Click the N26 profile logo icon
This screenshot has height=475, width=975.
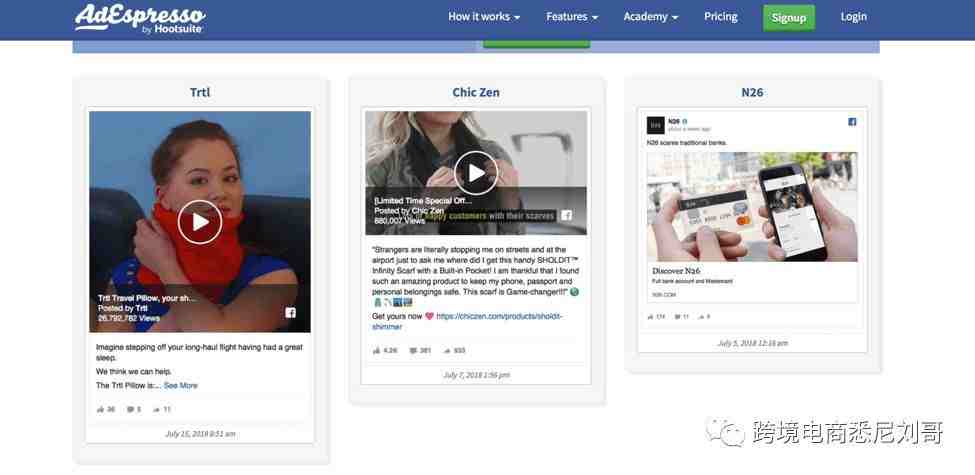point(655,125)
